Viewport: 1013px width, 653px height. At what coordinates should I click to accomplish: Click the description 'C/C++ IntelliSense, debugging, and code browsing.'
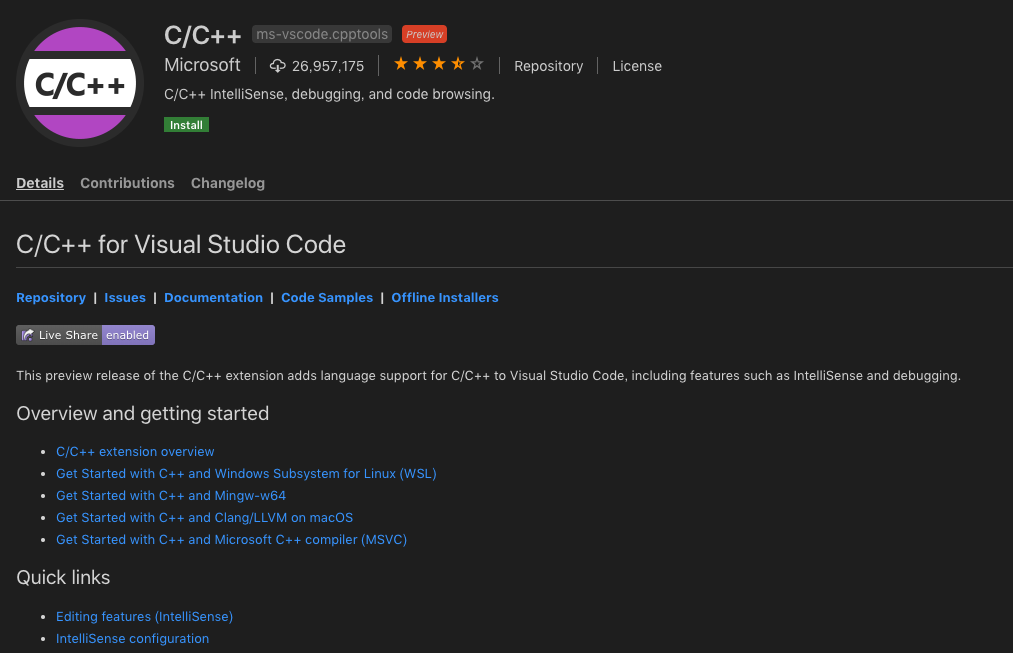(x=329, y=94)
